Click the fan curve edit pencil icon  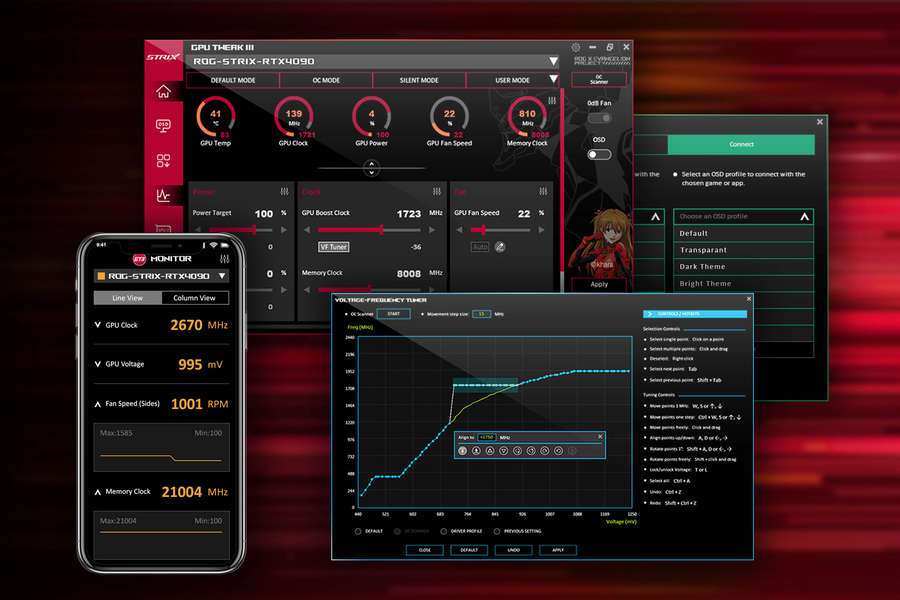(x=500, y=247)
